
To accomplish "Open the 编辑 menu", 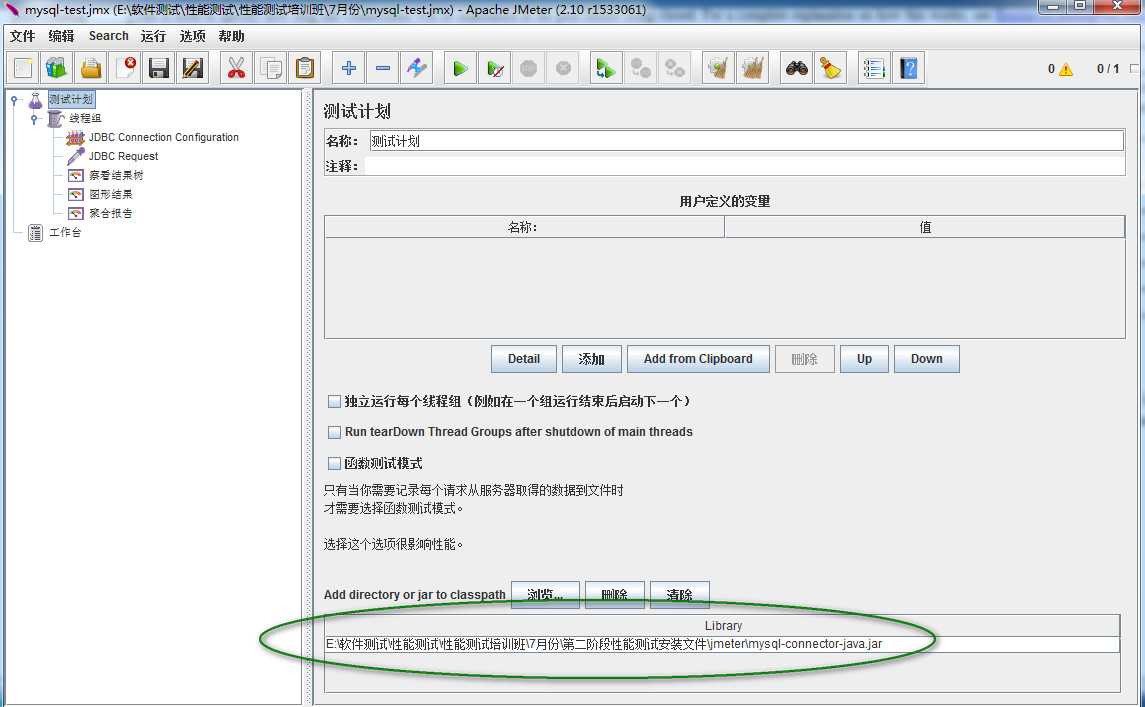I will 61,36.
